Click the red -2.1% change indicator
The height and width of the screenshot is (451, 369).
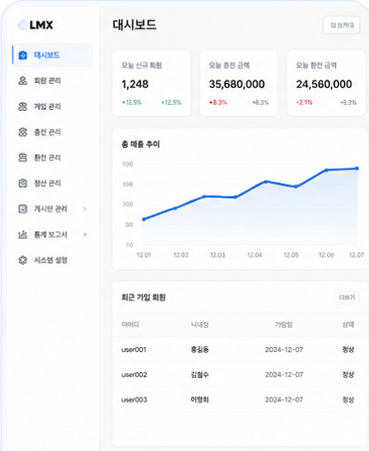[x=304, y=102]
